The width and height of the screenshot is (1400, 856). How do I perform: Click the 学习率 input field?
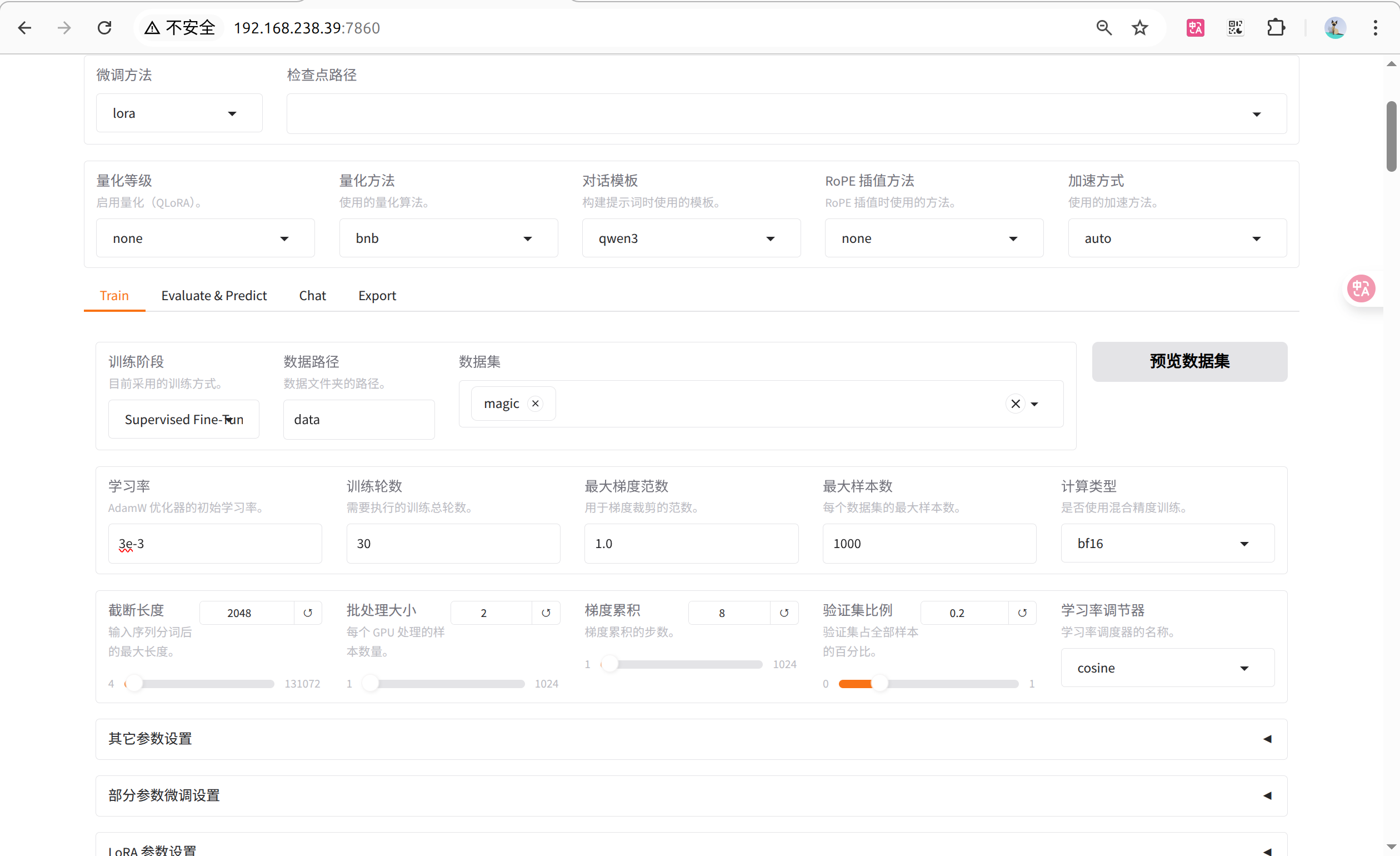pos(215,544)
